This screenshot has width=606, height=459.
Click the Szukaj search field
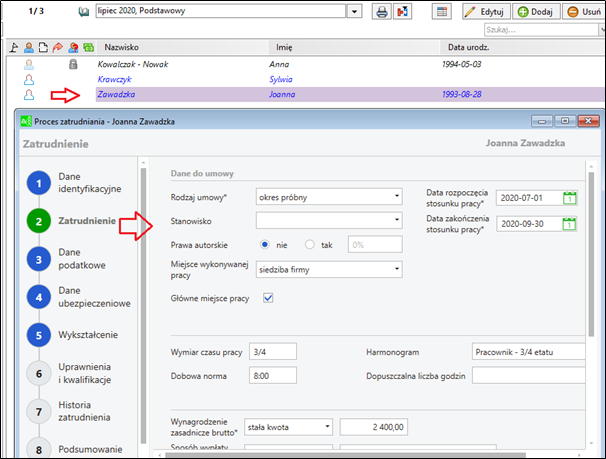coord(541,30)
